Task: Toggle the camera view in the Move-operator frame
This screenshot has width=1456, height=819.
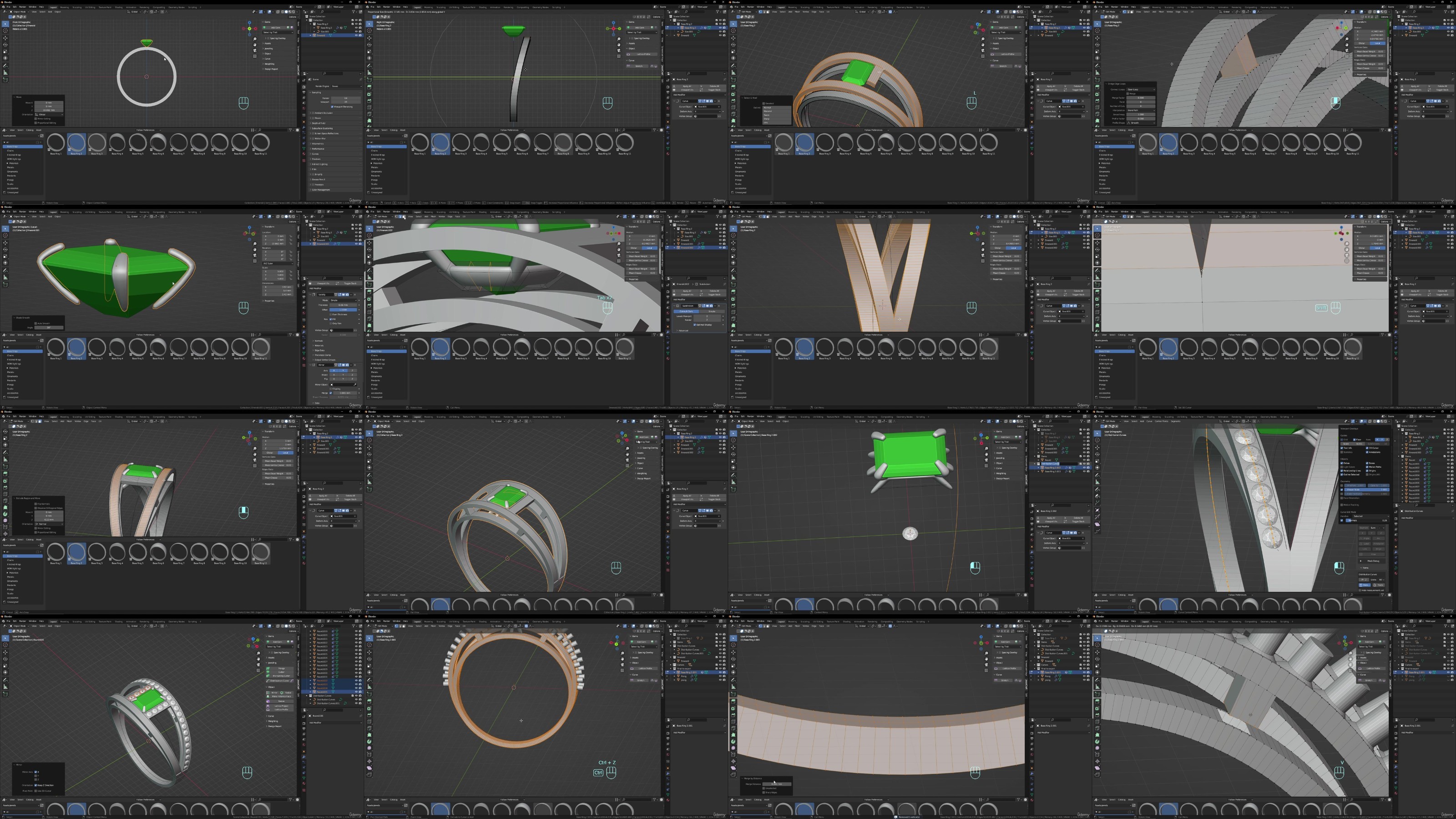Action: point(255,51)
